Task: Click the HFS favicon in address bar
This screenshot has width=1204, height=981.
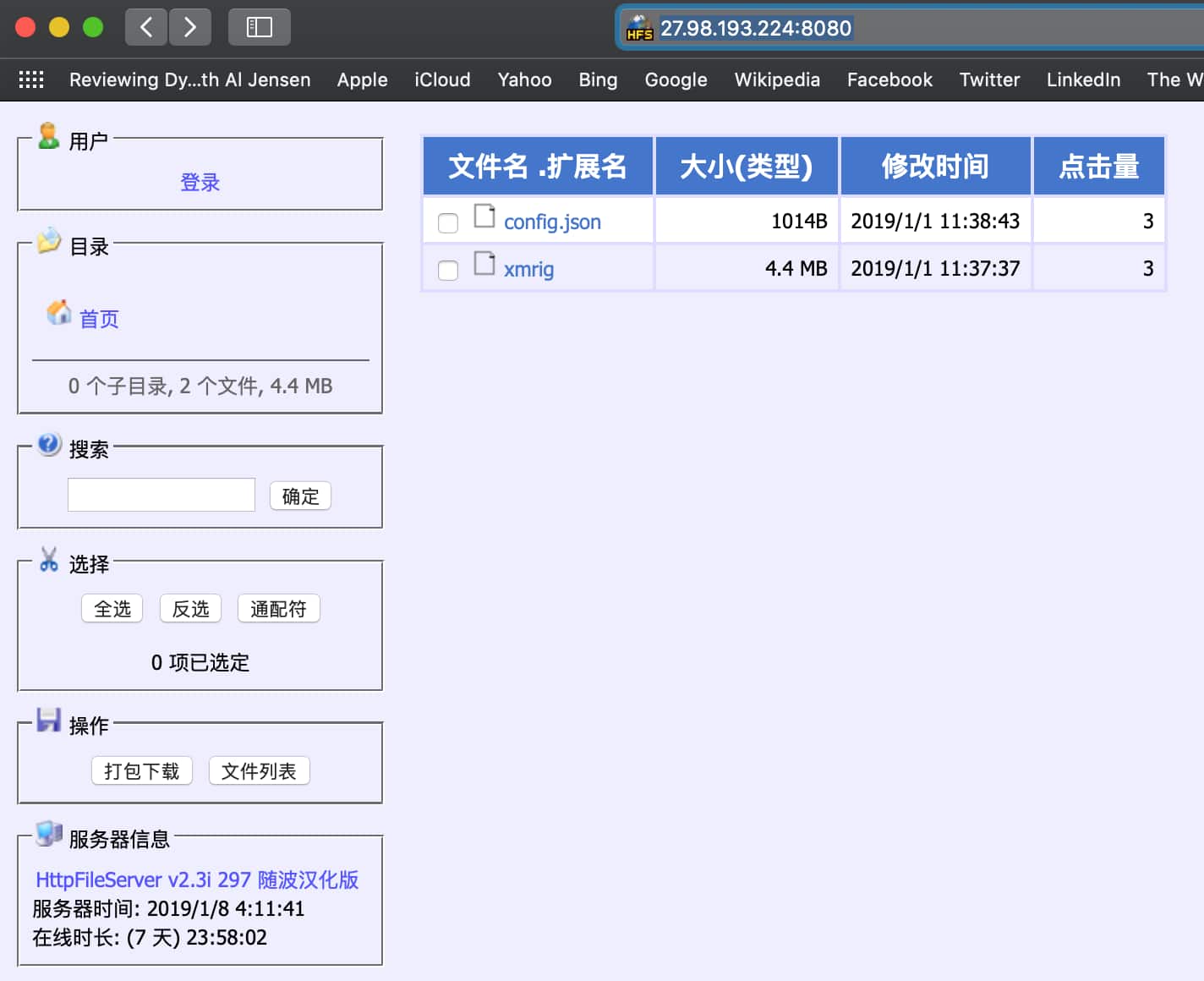Action: point(639,28)
